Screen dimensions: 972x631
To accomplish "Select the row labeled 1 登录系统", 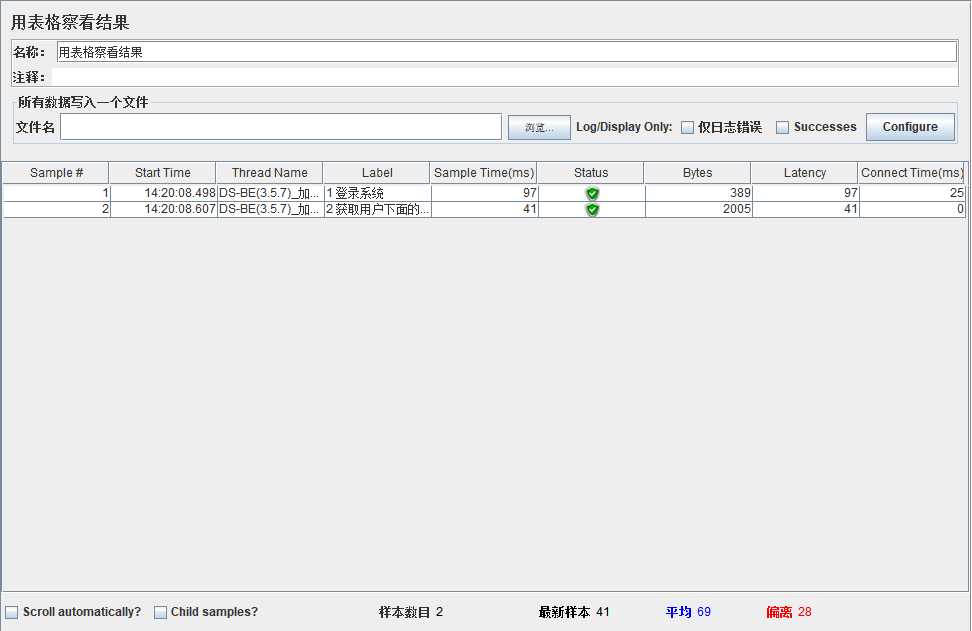I will tap(484, 193).
